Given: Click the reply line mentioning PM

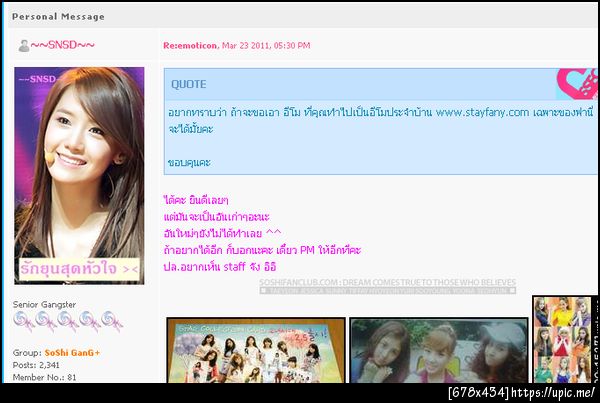Looking at the screenshot, I should [x=262, y=250].
